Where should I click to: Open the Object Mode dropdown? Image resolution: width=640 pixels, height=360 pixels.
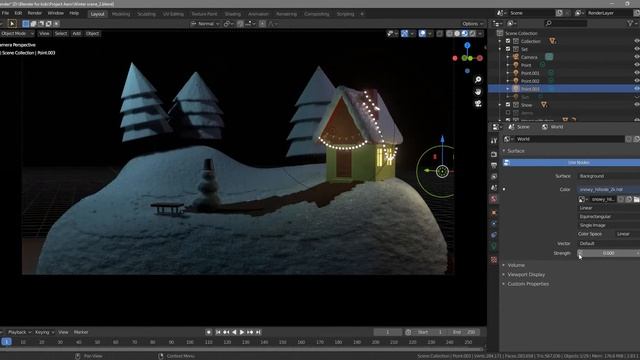click(x=17, y=33)
